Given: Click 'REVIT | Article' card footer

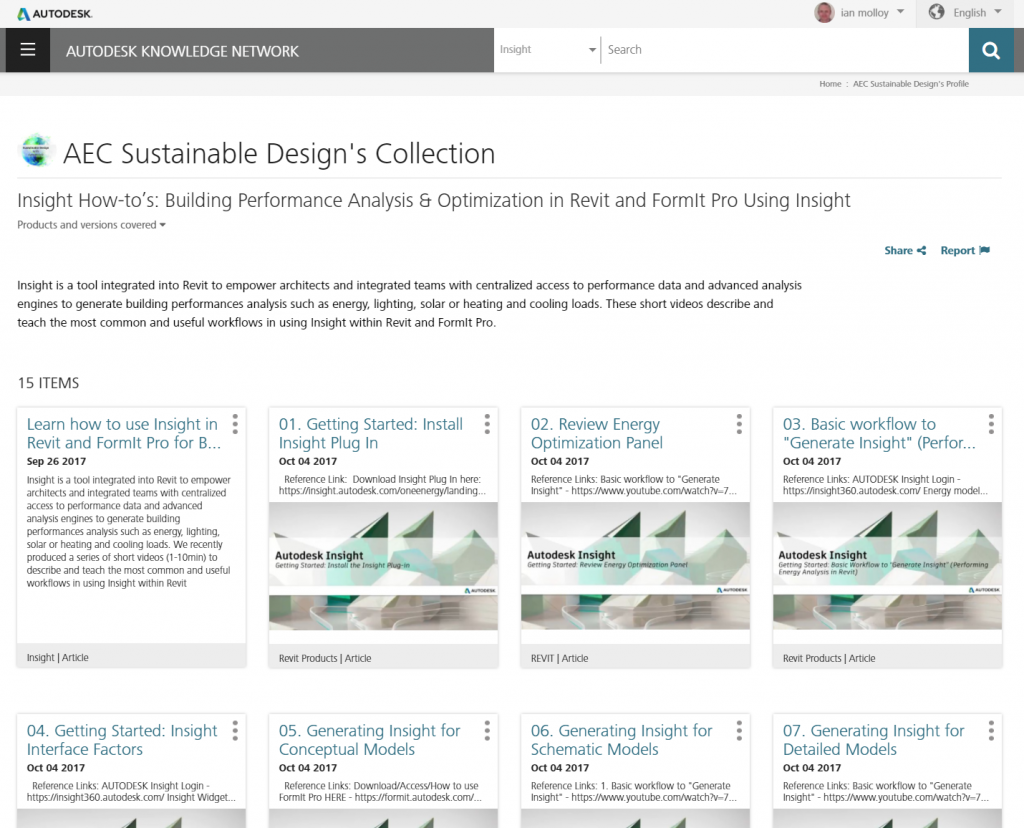Looking at the screenshot, I should pyautogui.click(x=559, y=658).
